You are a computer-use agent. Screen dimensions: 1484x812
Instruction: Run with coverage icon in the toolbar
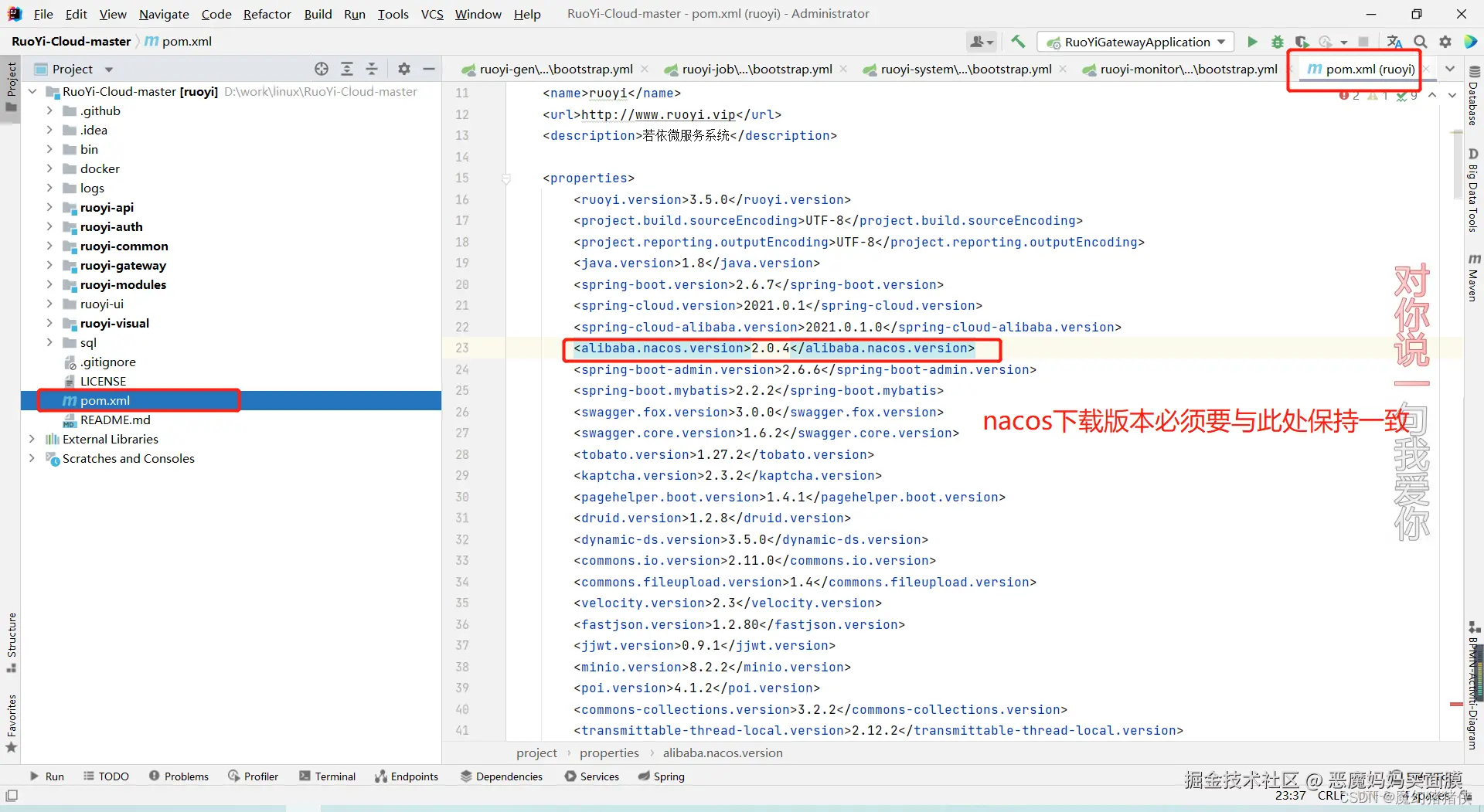click(x=1302, y=42)
